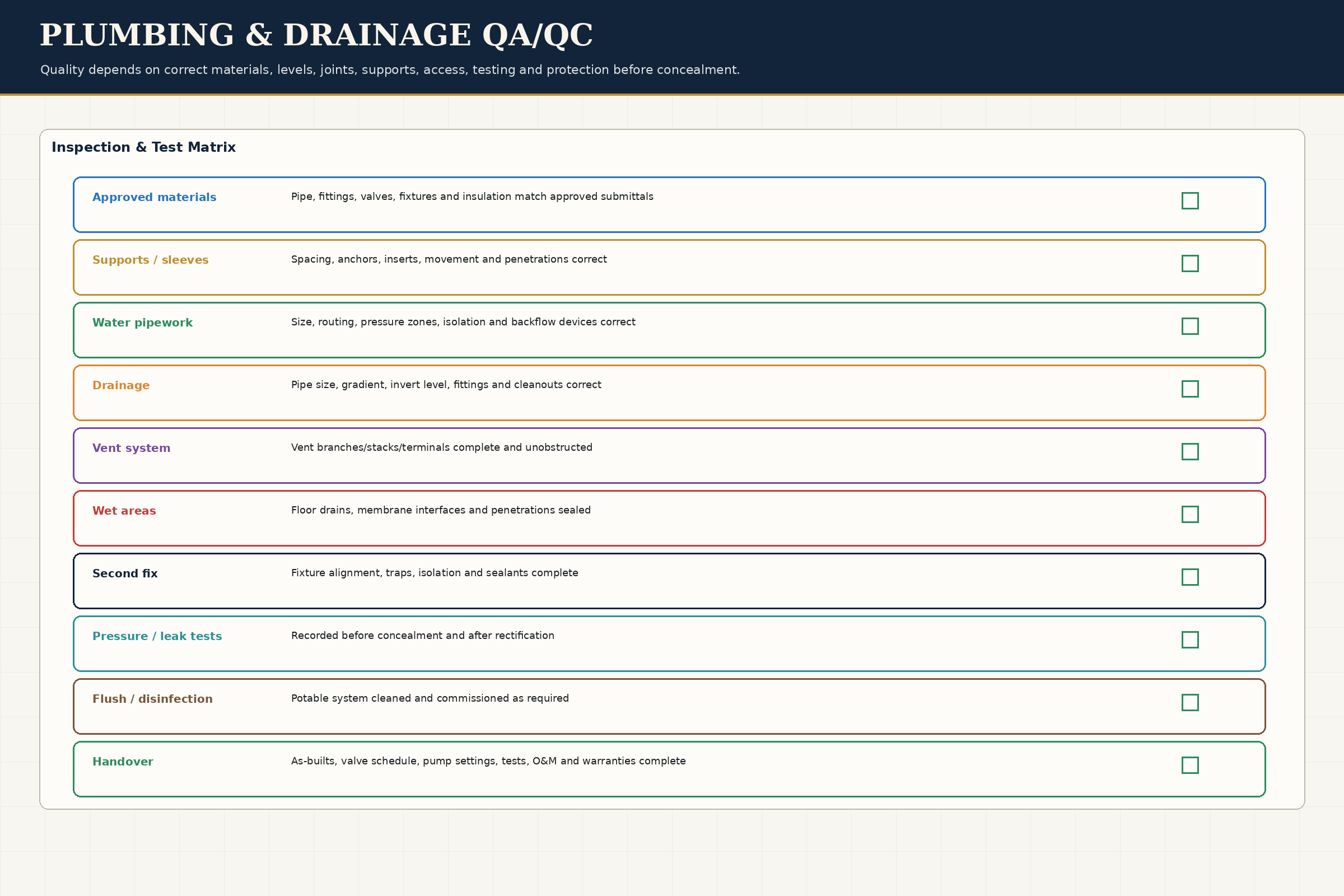This screenshot has width=1344, height=896.
Task: Click 'Size, routing, pressure zones' description
Action: pos(463,323)
